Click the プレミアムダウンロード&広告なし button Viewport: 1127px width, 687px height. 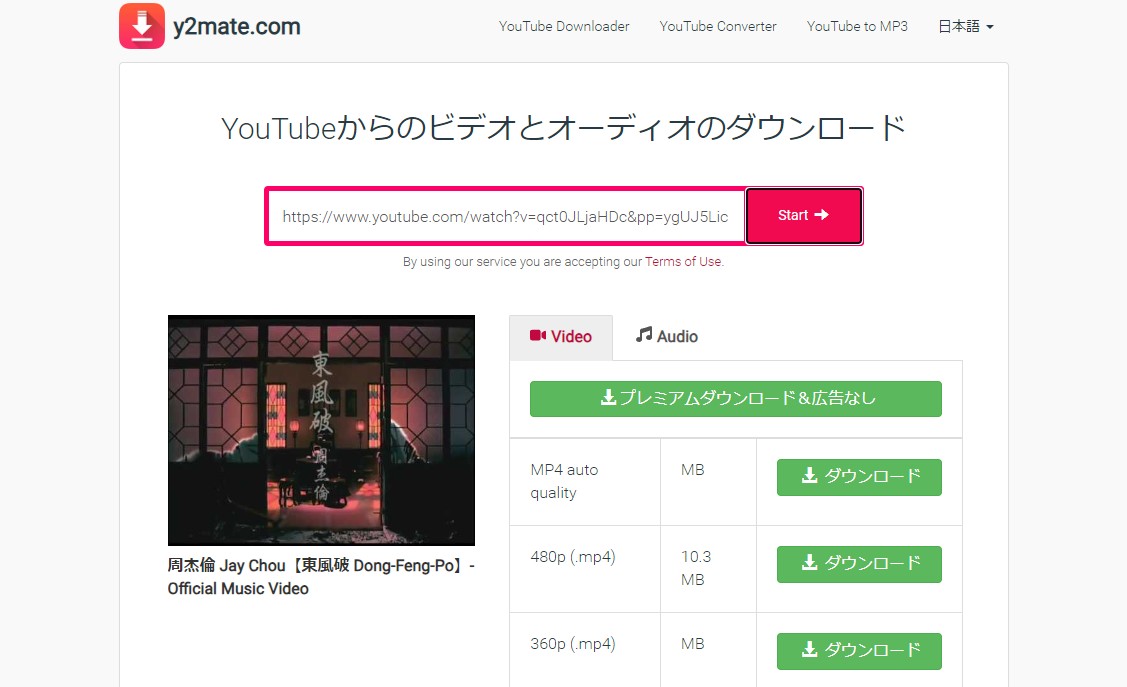pyautogui.click(x=735, y=399)
